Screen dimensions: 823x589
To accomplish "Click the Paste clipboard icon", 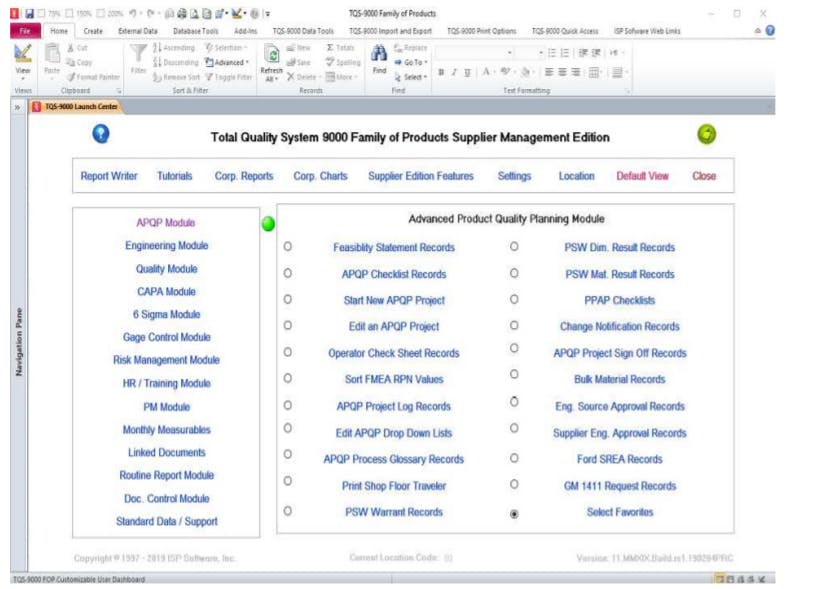I will coord(52,54).
